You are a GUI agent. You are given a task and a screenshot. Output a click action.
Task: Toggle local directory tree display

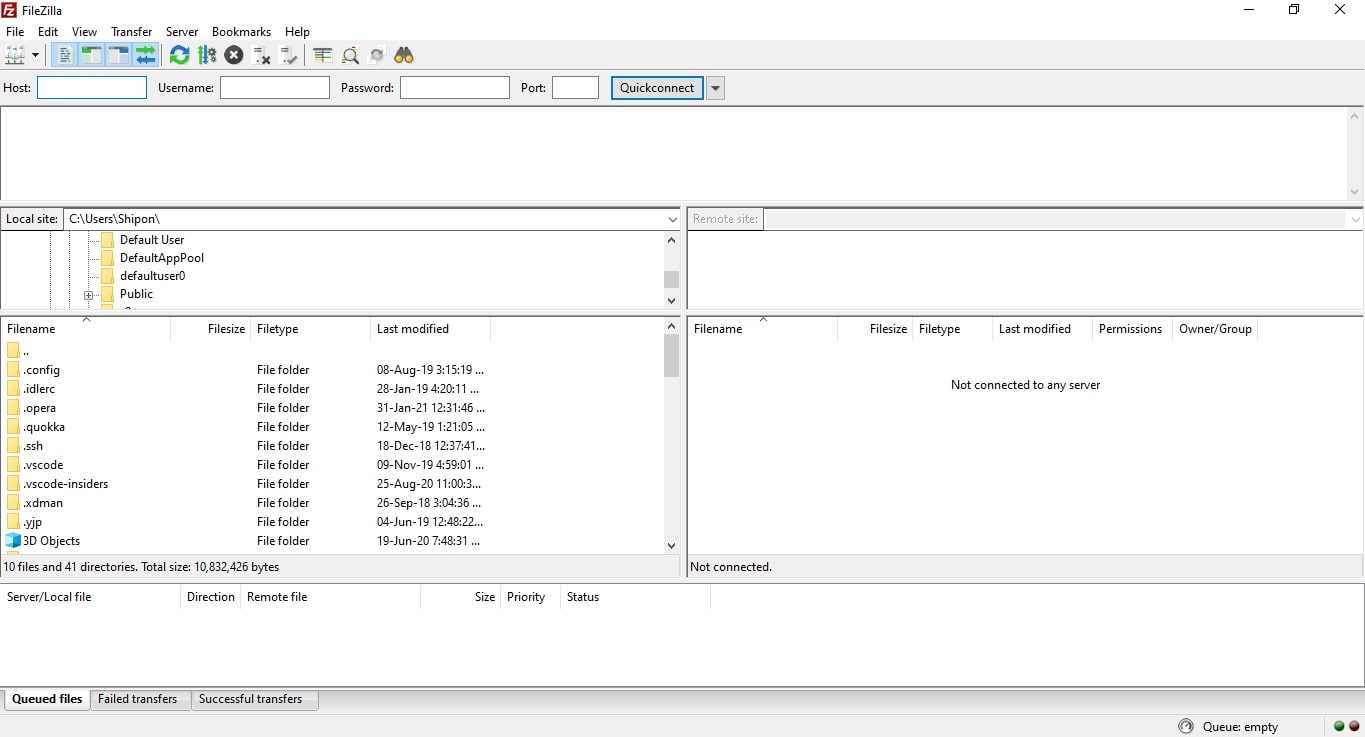pyautogui.click(x=92, y=55)
